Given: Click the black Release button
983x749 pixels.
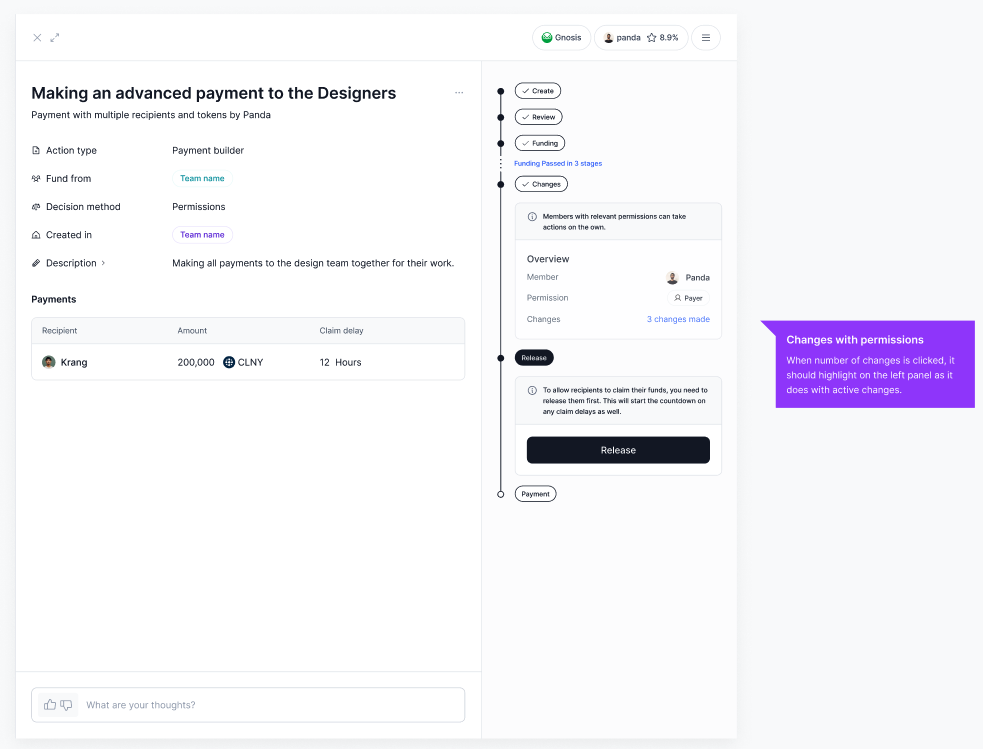Looking at the screenshot, I should [x=618, y=450].
